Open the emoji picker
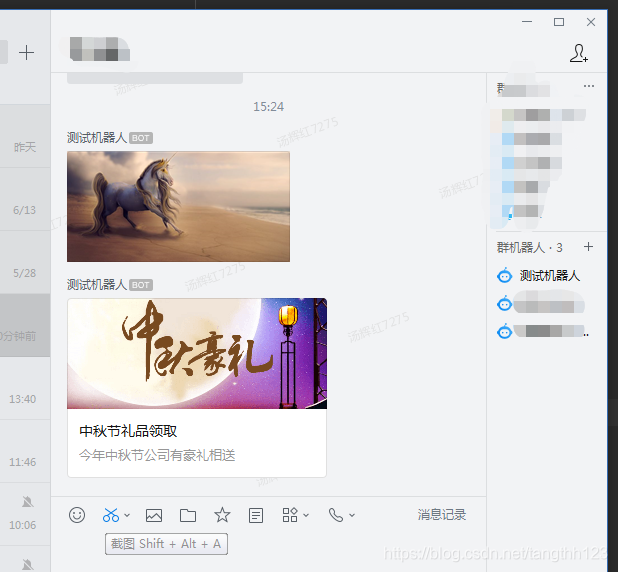 pyautogui.click(x=77, y=515)
